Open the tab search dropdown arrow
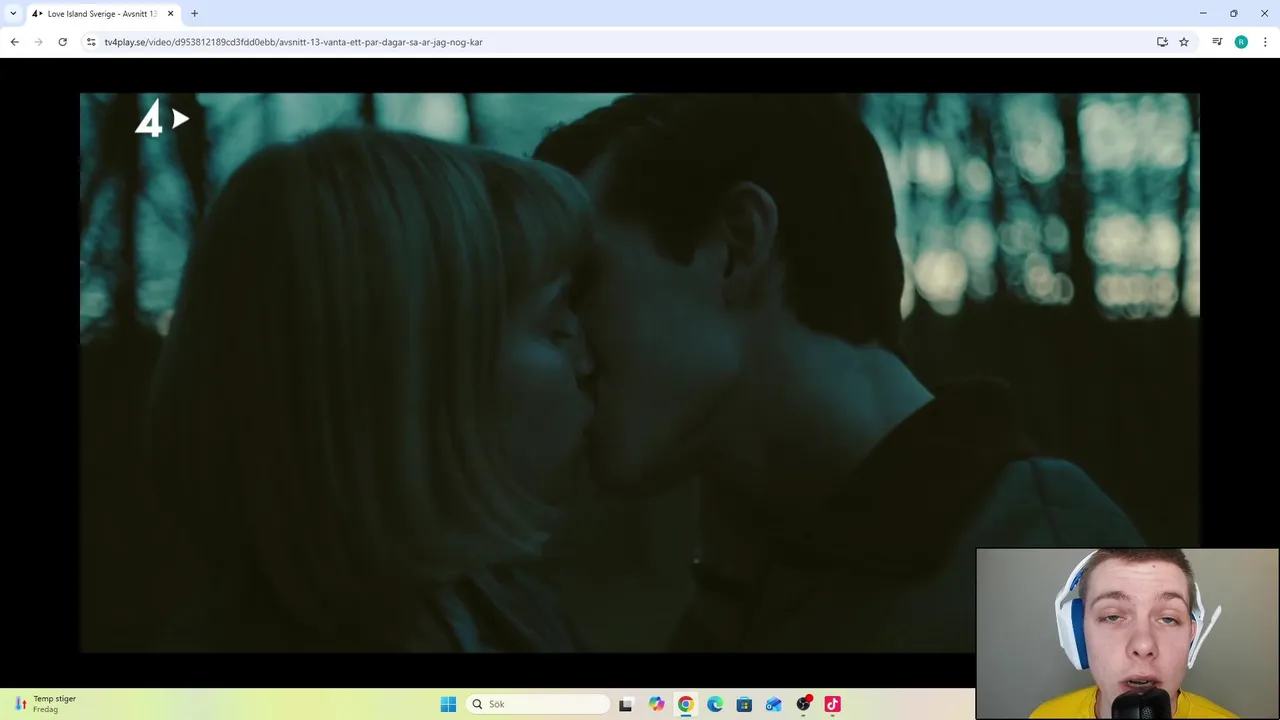This screenshot has width=1280, height=720. coord(13,13)
